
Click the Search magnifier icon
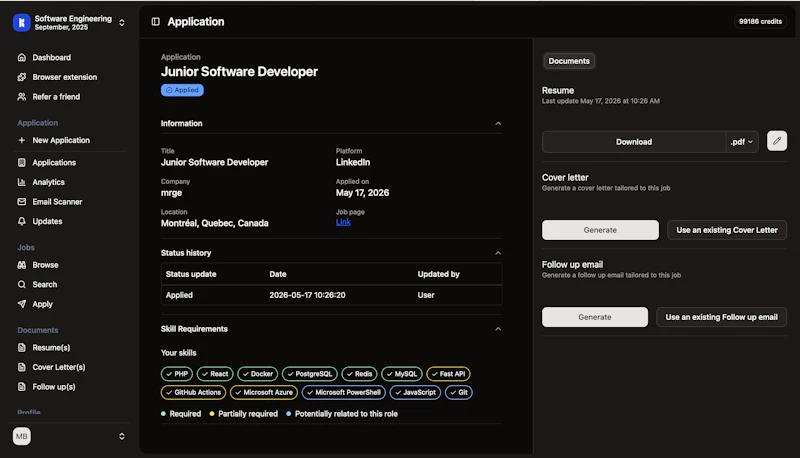click(x=21, y=285)
